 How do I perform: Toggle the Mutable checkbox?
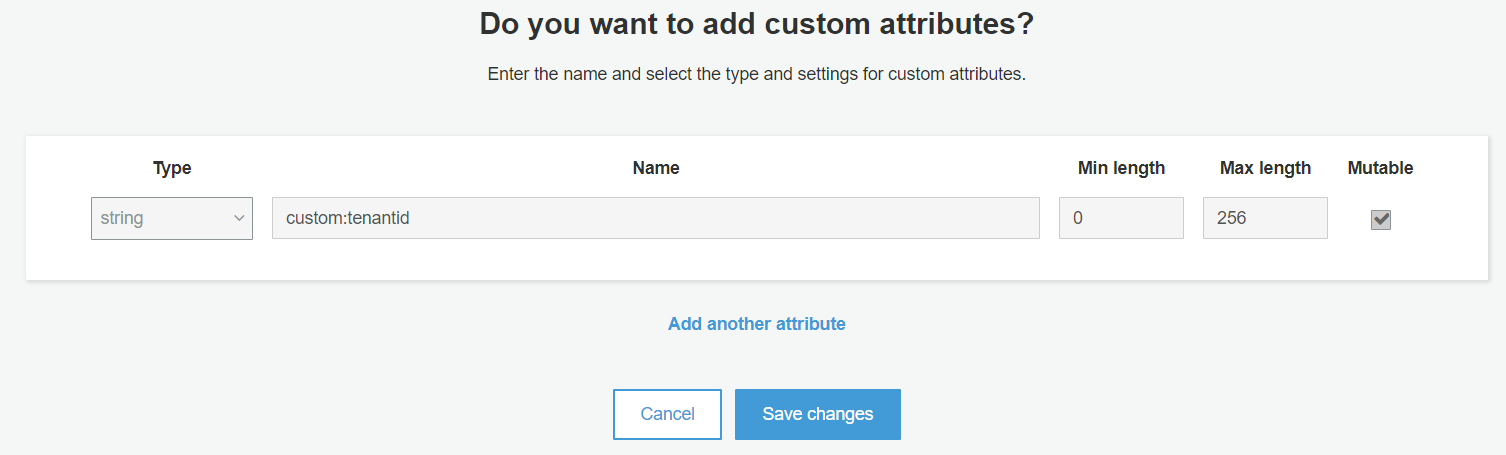(1381, 220)
